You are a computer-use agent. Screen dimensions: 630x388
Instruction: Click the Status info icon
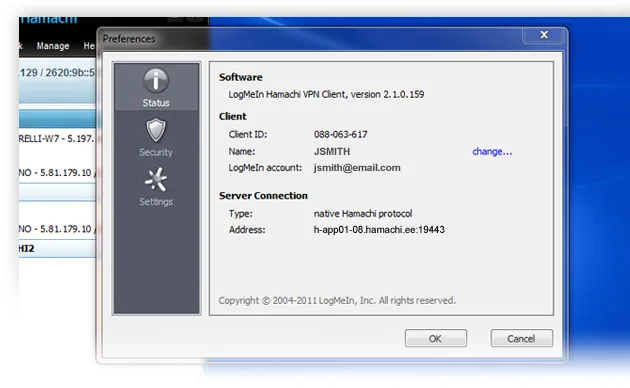156,81
